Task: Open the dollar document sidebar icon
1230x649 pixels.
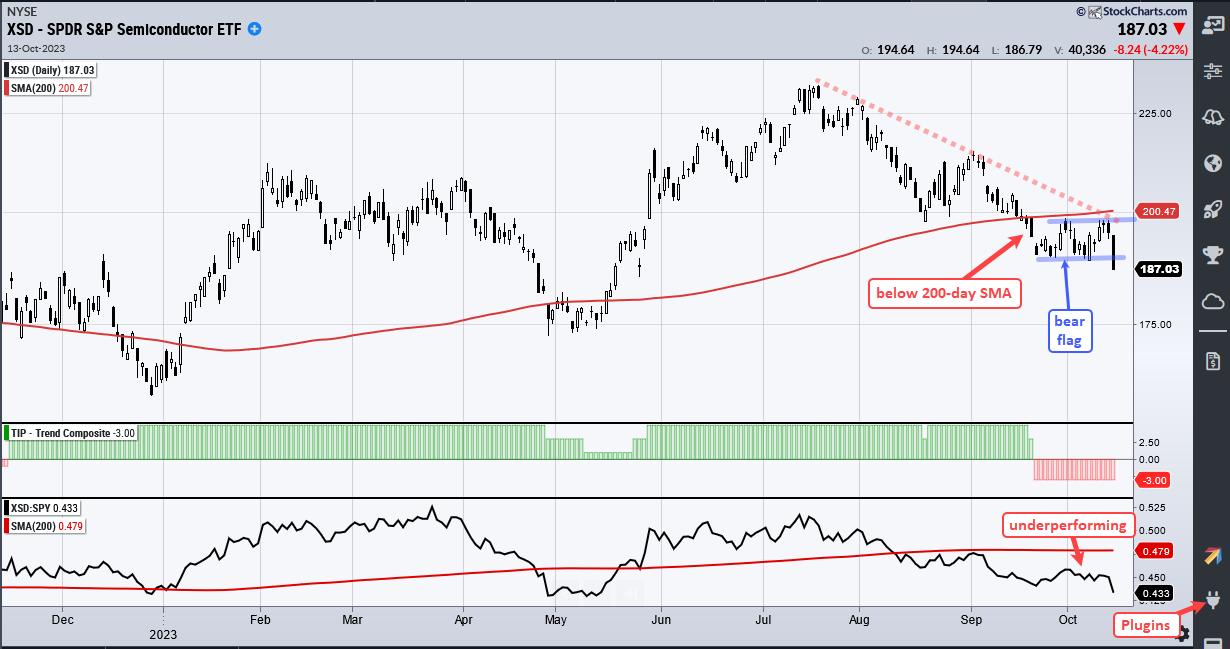Action: point(1212,359)
